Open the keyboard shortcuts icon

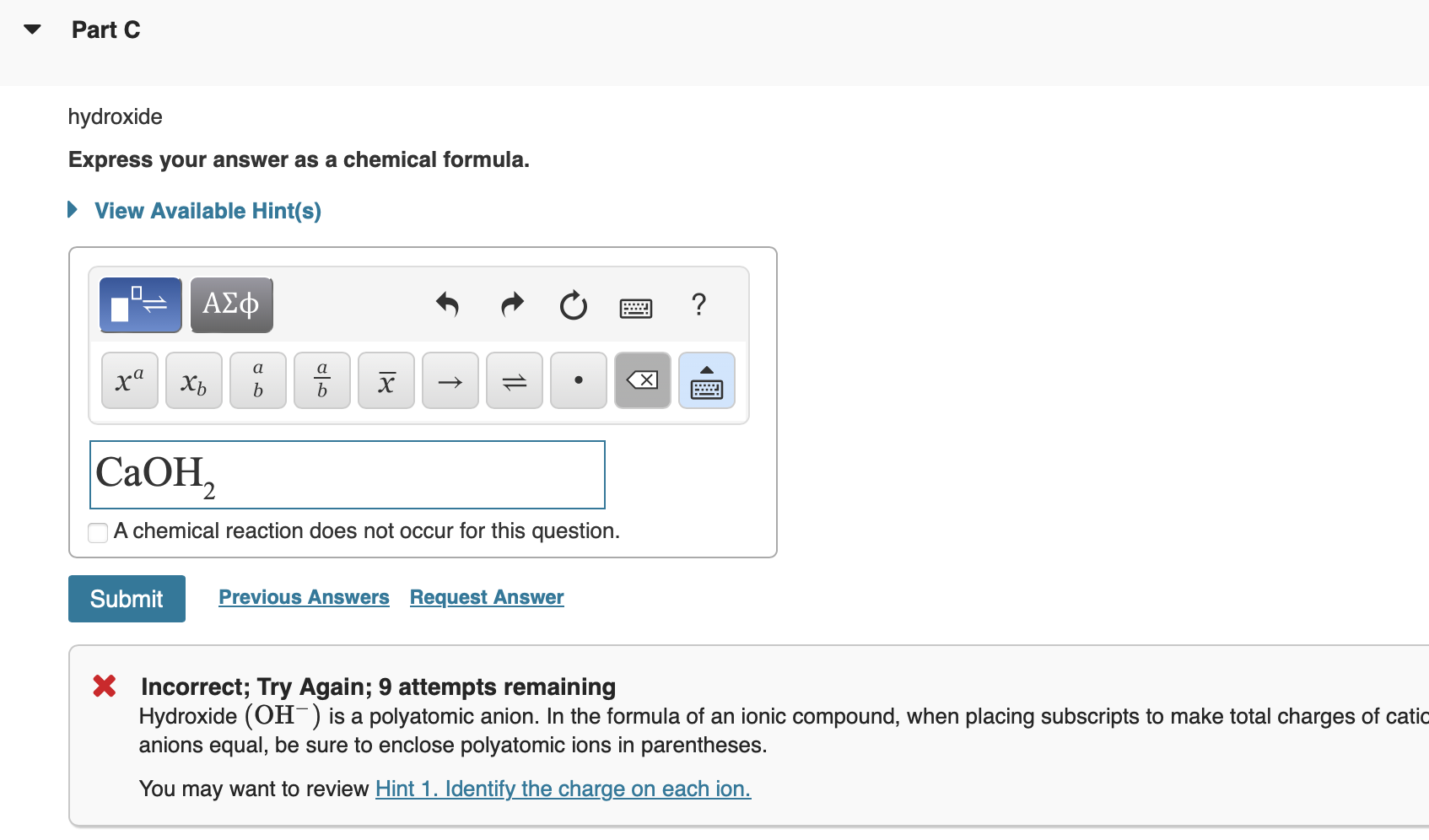click(x=636, y=307)
